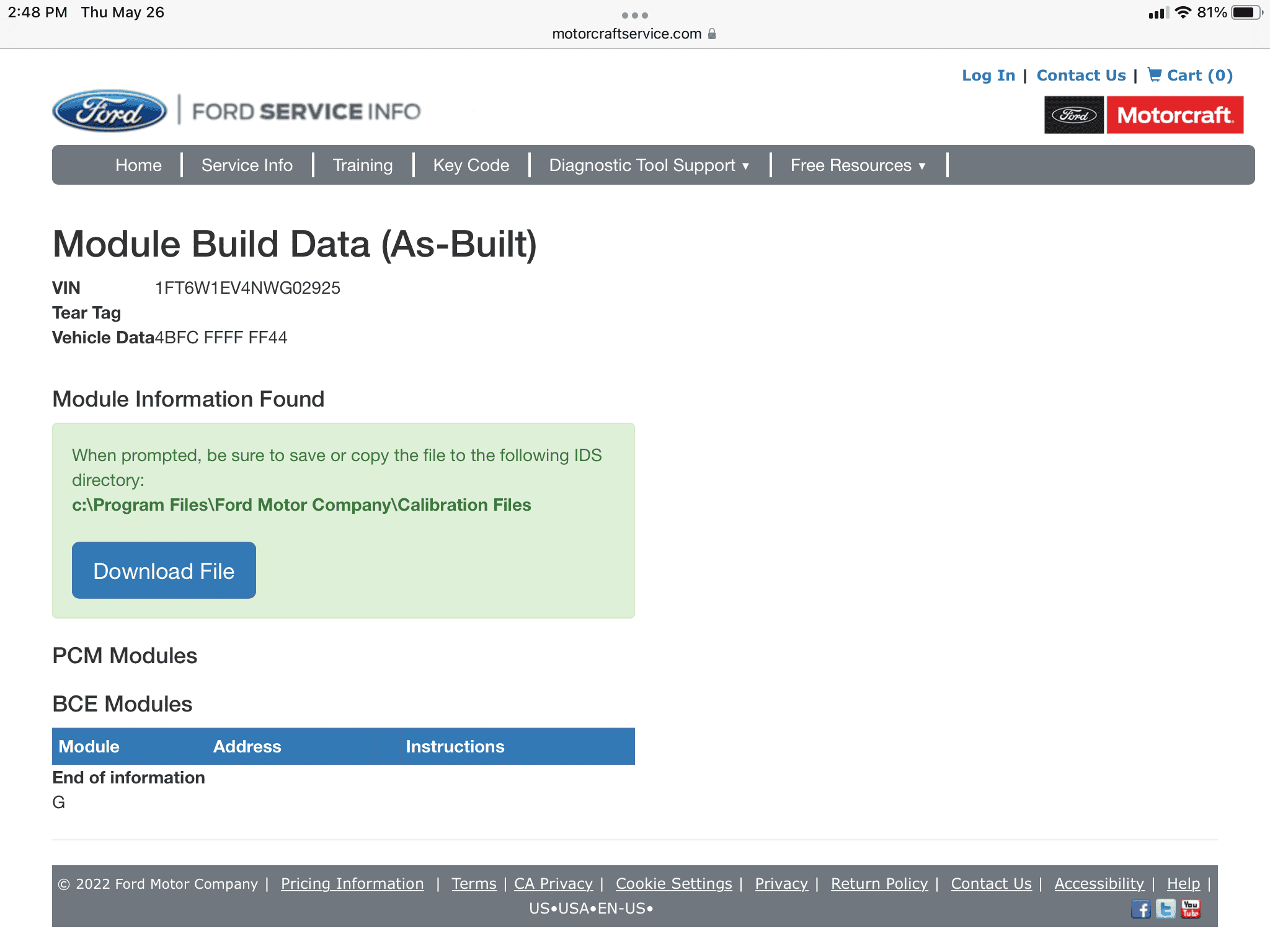Open the shopping Cart icon link
The height and width of the screenshot is (952, 1270).
pos(1155,75)
